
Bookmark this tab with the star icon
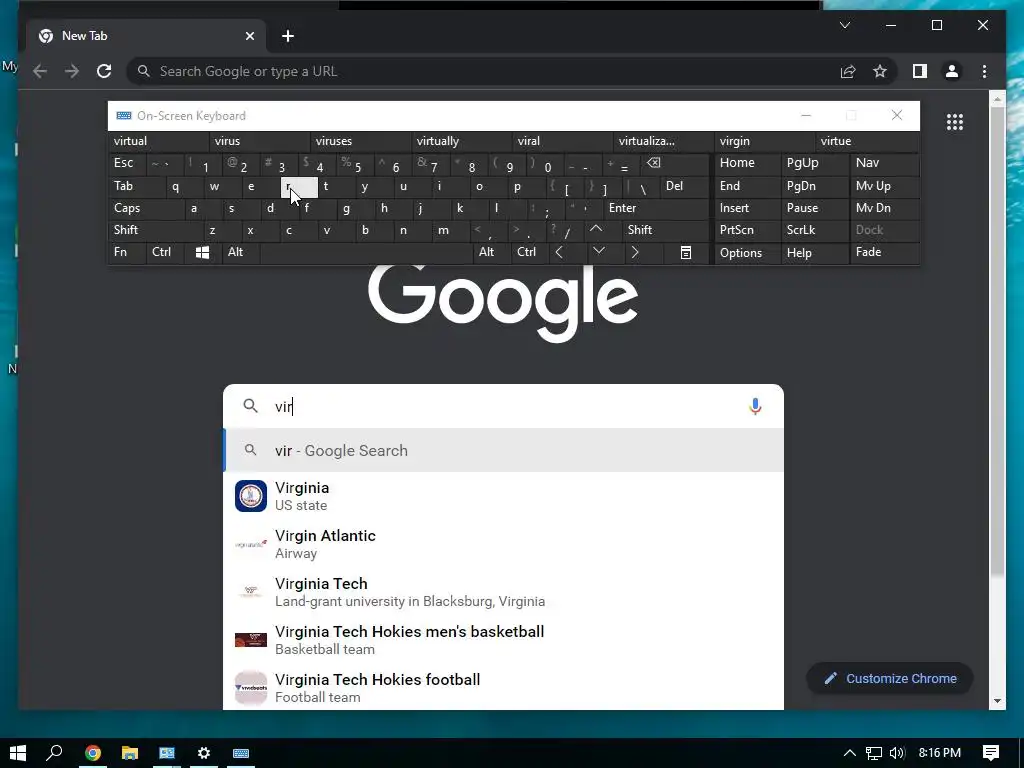[880, 71]
